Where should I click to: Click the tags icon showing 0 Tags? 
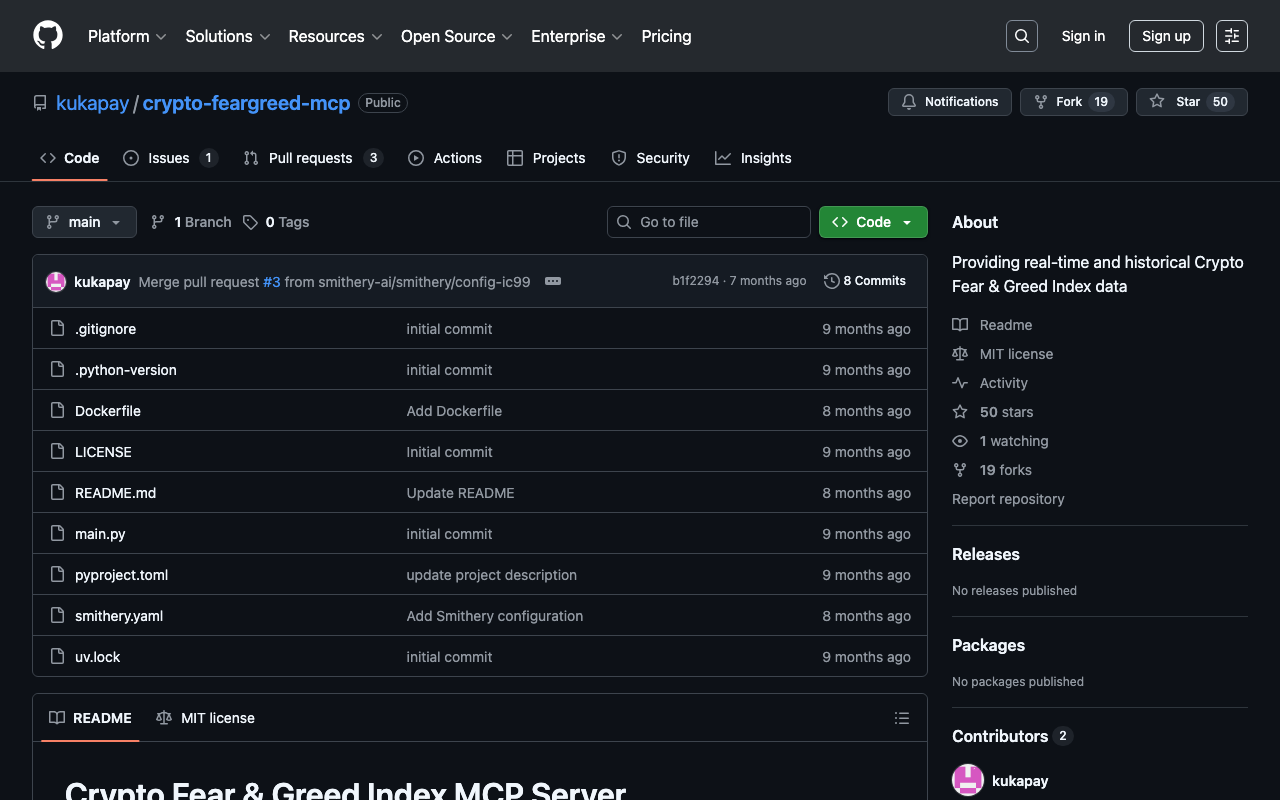tap(250, 222)
